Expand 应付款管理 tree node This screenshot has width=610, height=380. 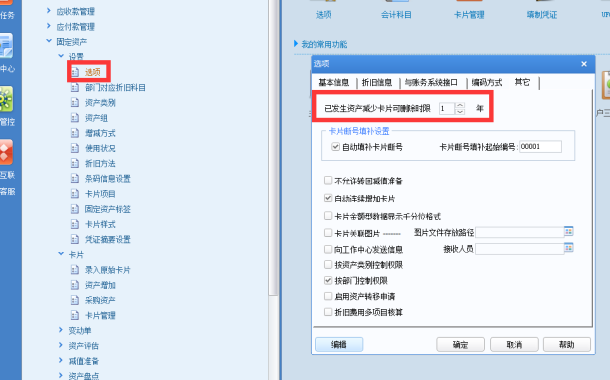click(49, 26)
